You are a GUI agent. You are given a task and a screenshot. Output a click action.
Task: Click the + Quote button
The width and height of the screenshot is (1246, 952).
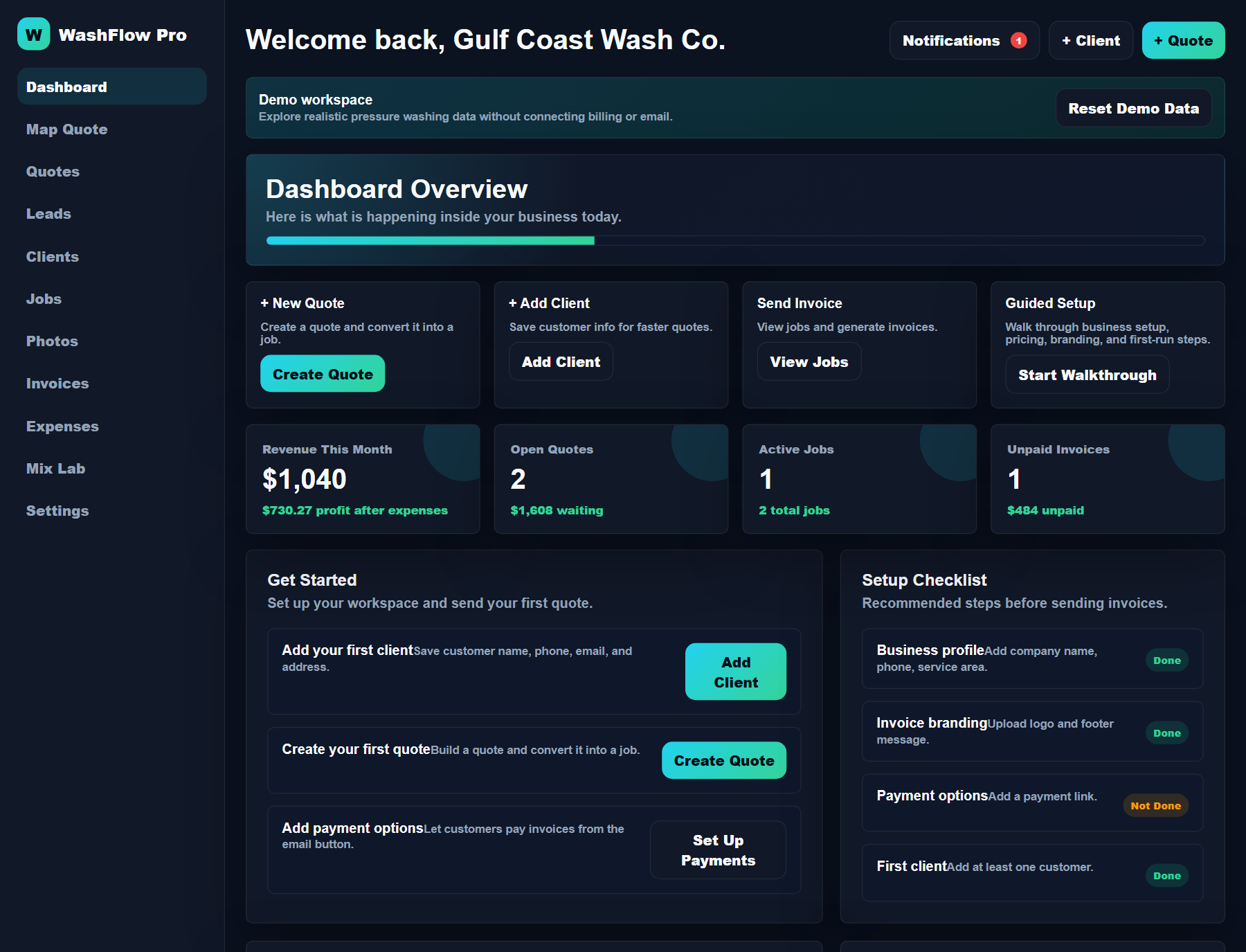coord(1183,40)
